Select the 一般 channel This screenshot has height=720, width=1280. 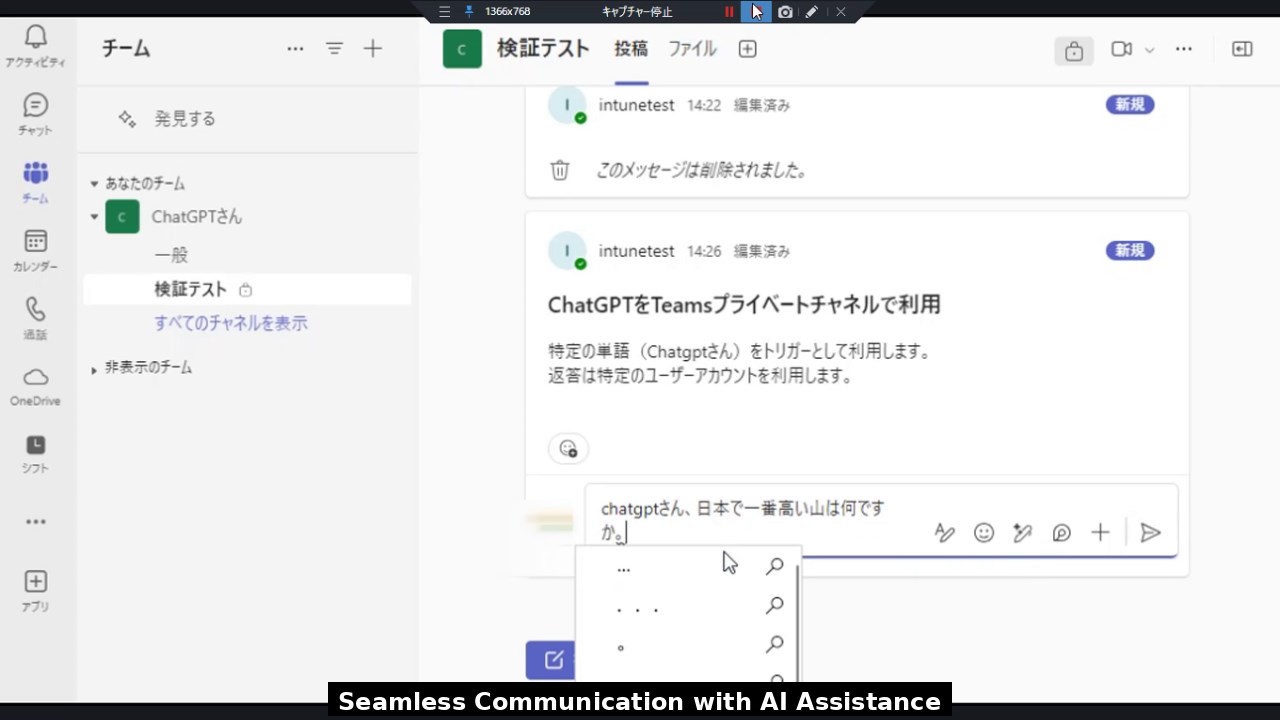(x=171, y=255)
